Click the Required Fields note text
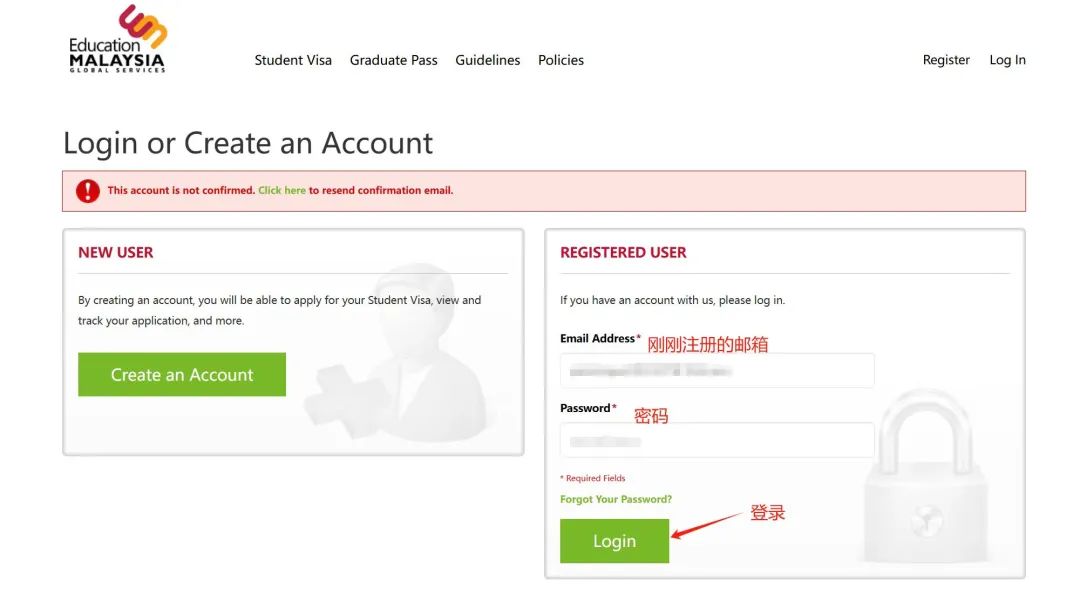The height and width of the screenshot is (614, 1080). click(x=593, y=478)
